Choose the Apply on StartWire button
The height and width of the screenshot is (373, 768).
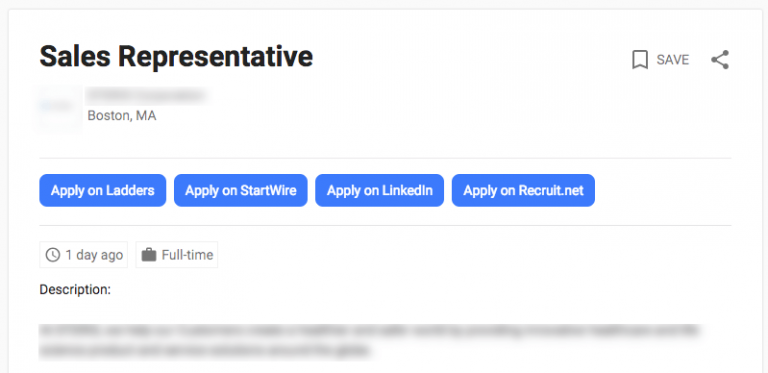240,190
